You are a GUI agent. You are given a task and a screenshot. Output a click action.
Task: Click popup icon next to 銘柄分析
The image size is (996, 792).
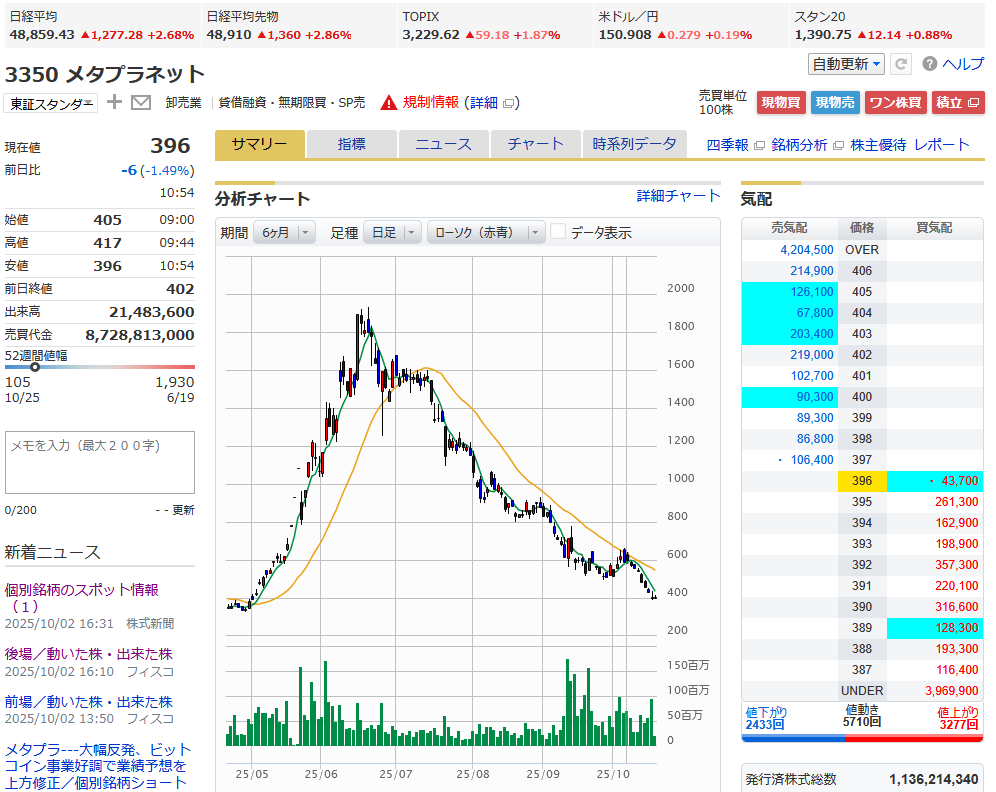point(838,145)
